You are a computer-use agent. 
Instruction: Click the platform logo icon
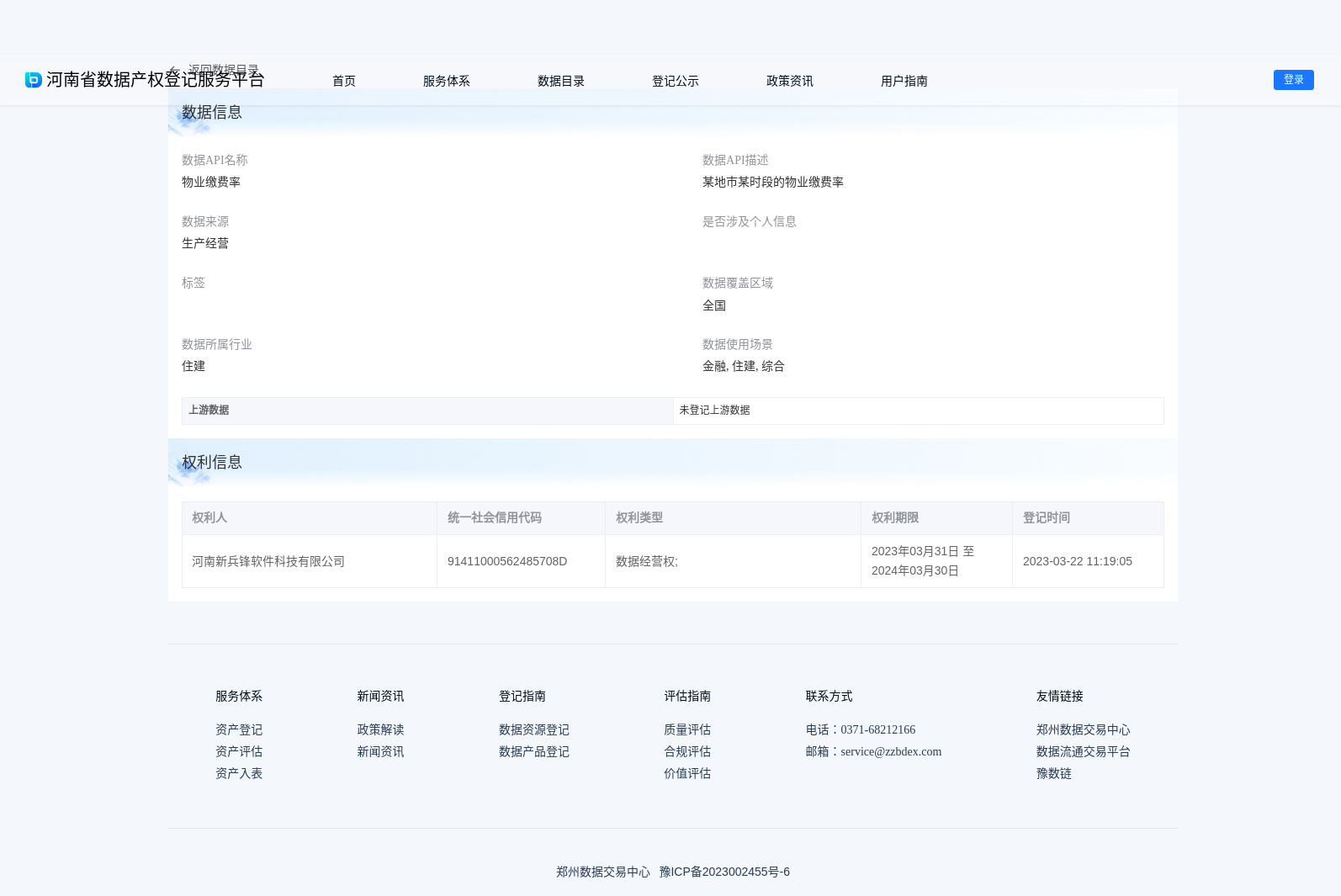[34, 80]
